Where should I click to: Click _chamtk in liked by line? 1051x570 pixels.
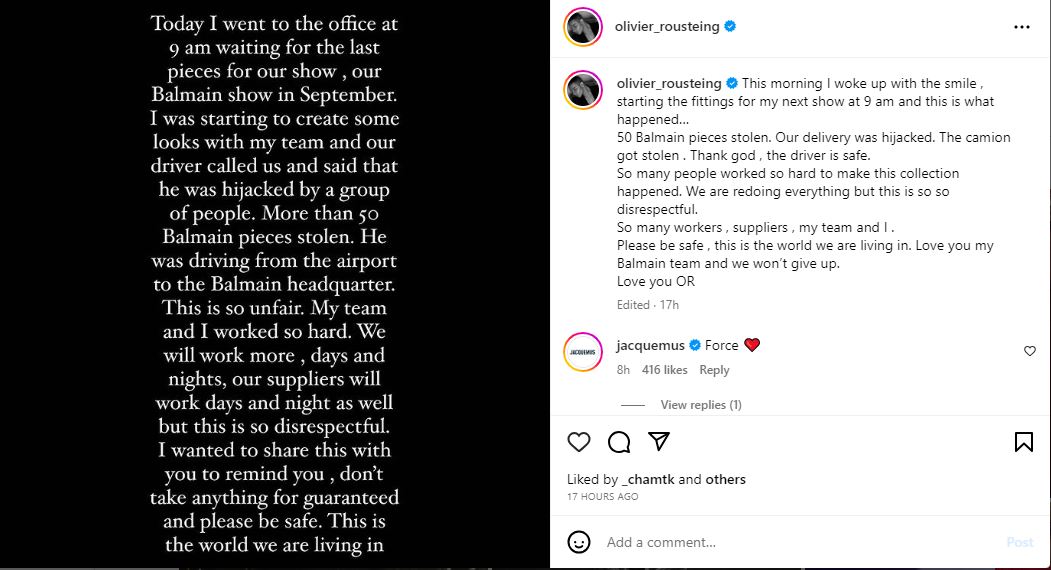648,479
